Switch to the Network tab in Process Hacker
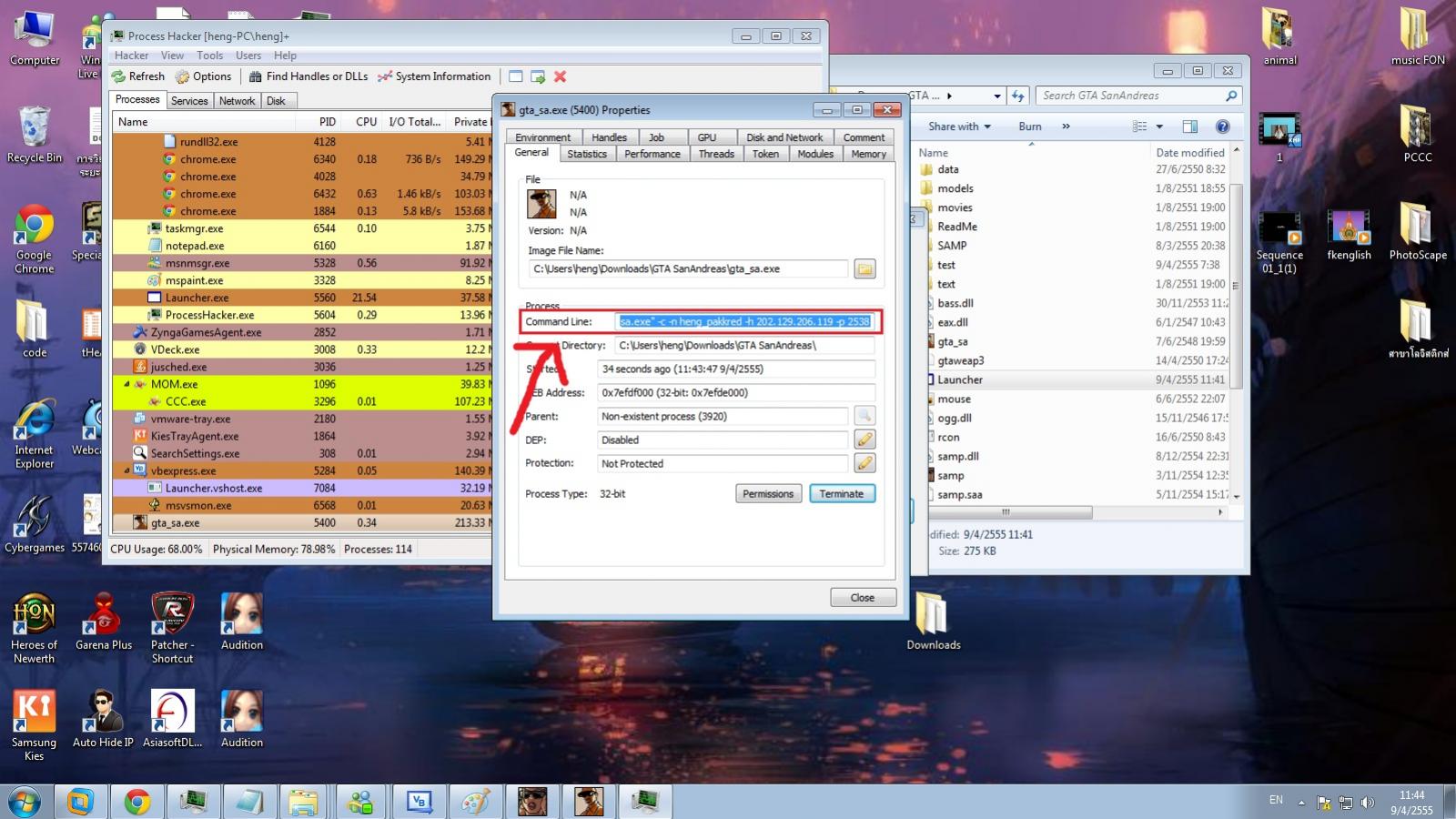This screenshot has width=1456, height=819. pos(237,101)
